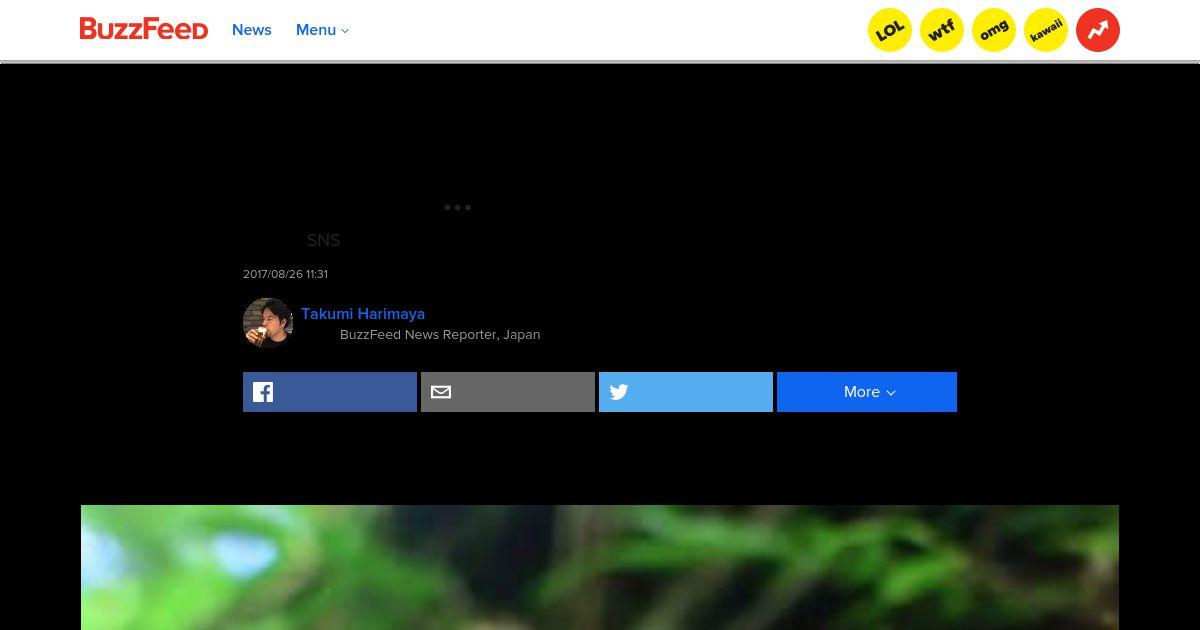Expand the More sharing options

pos(867,392)
